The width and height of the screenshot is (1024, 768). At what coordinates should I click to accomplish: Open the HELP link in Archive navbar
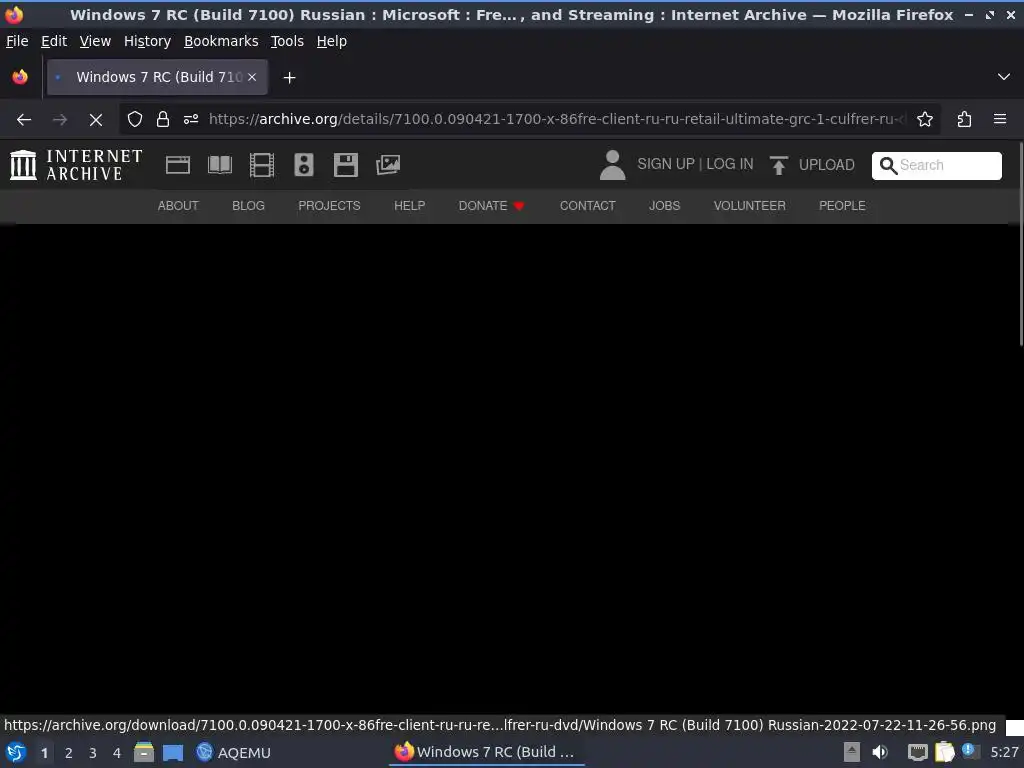[x=409, y=206]
